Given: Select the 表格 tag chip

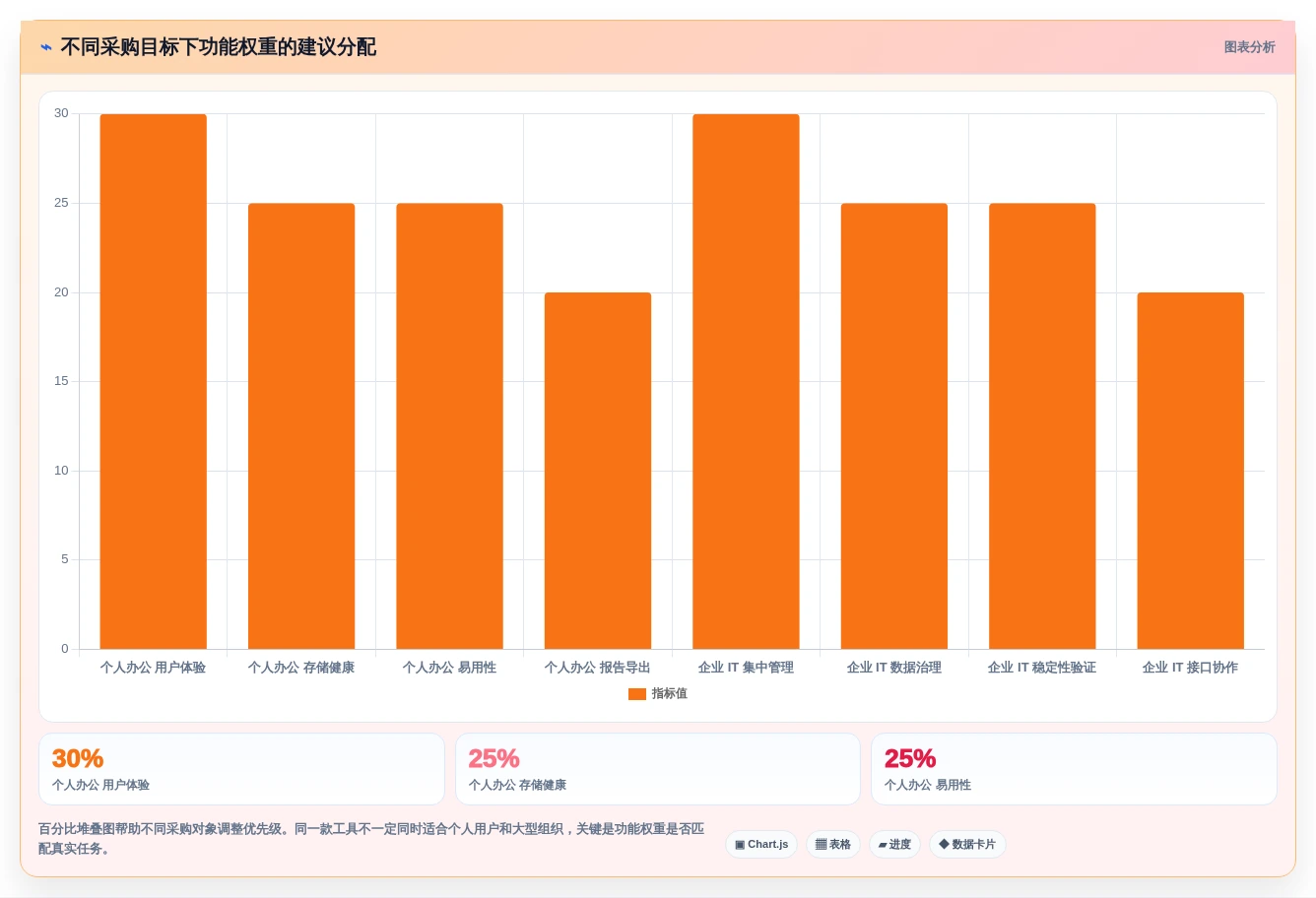Looking at the screenshot, I should 833,845.
